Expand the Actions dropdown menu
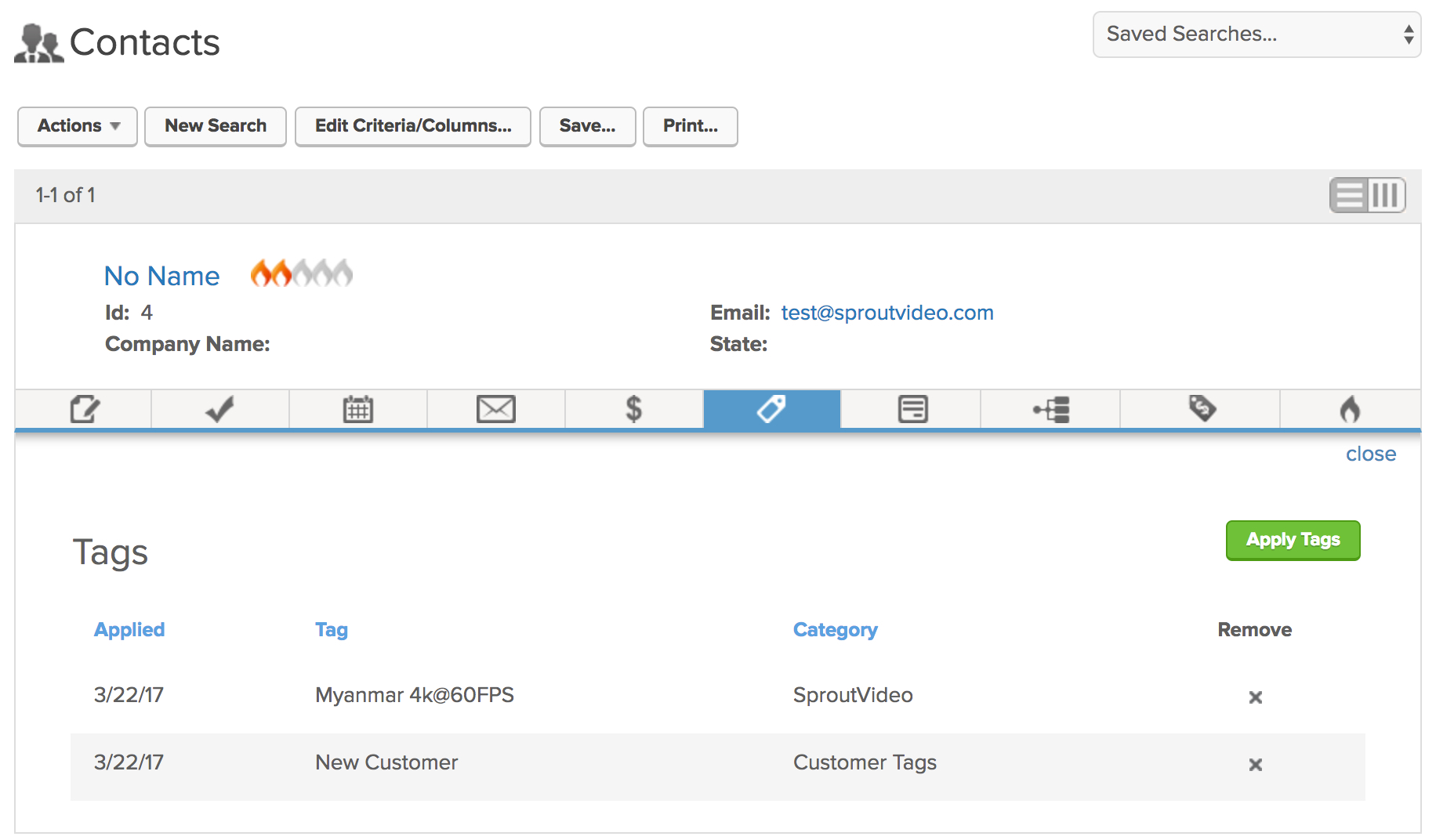 pyautogui.click(x=78, y=126)
